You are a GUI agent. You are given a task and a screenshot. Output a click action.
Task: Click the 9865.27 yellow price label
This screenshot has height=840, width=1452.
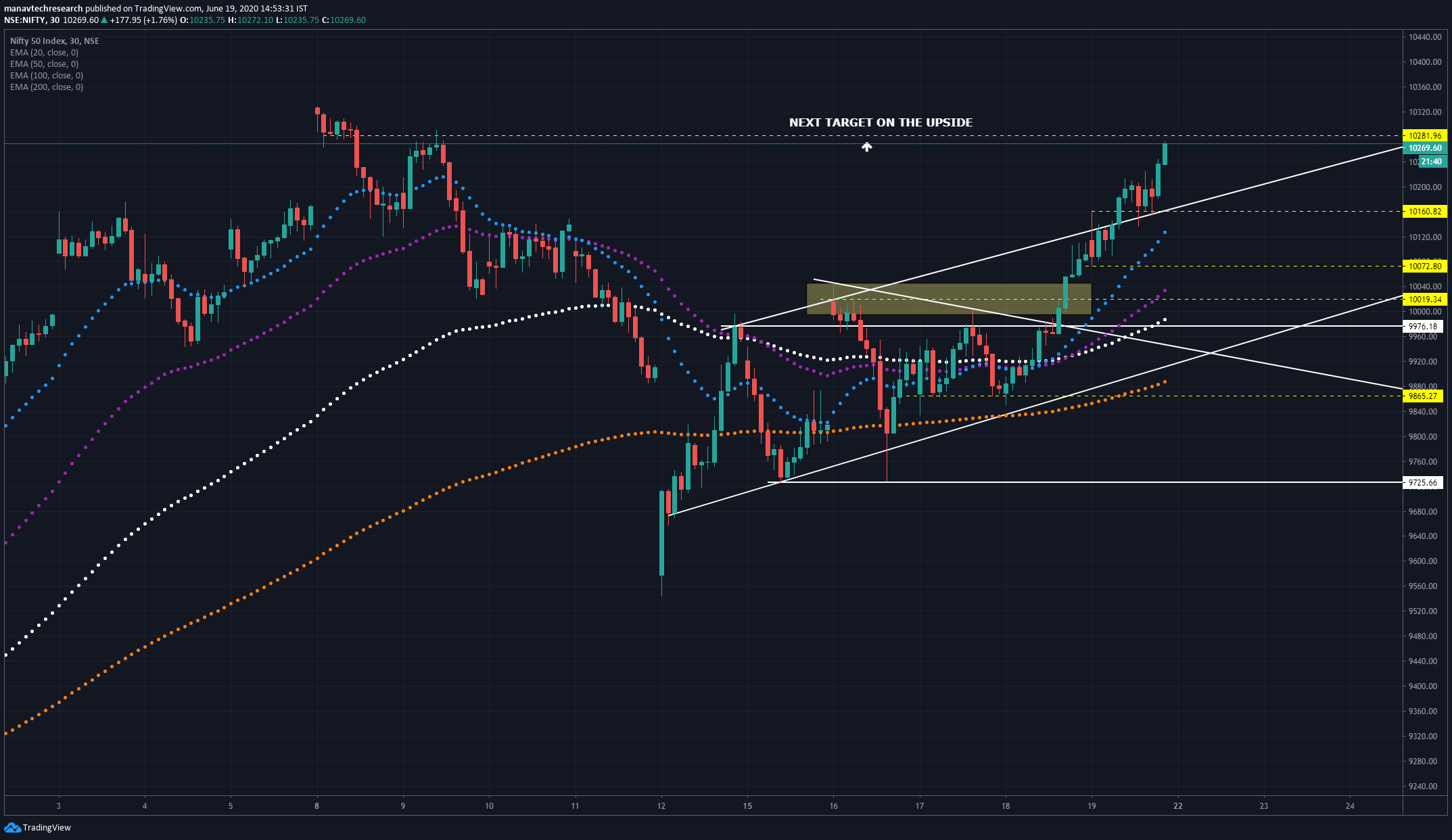(1423, 396)
